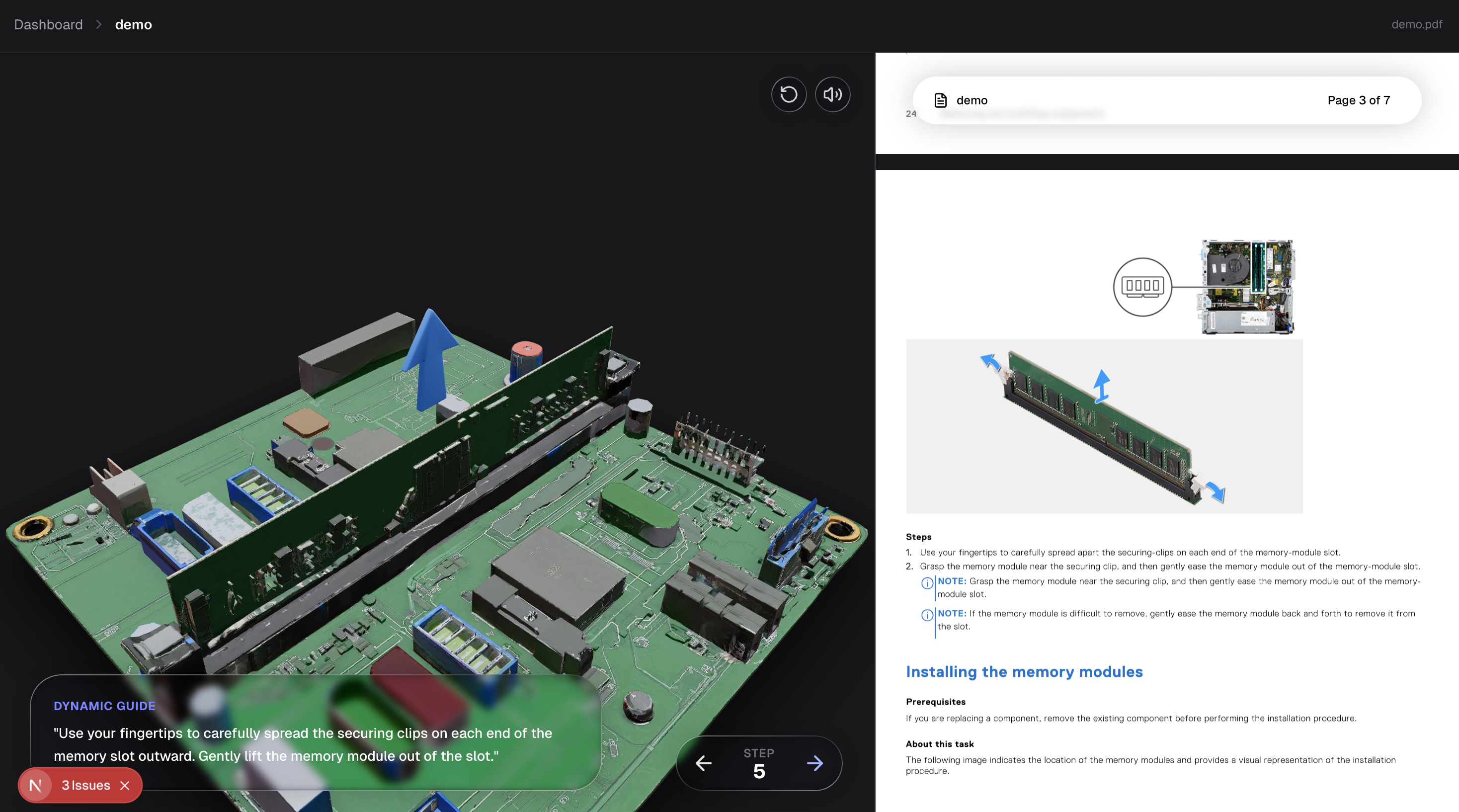The width and height of the screenshot is (1459, 812).
Task: Click the demo.pdf file label
Action: [x=1416, y=24]
